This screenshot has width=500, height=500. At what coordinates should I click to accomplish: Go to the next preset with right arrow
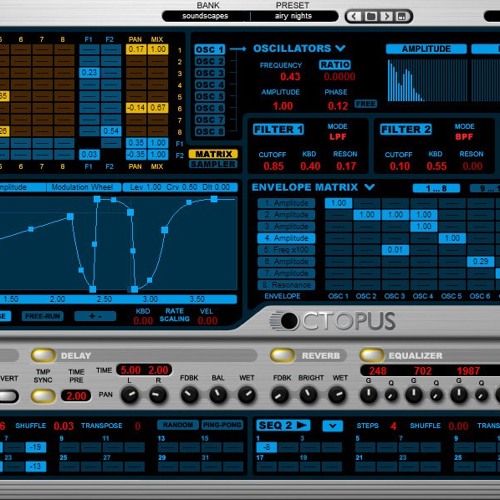point(387,16)
